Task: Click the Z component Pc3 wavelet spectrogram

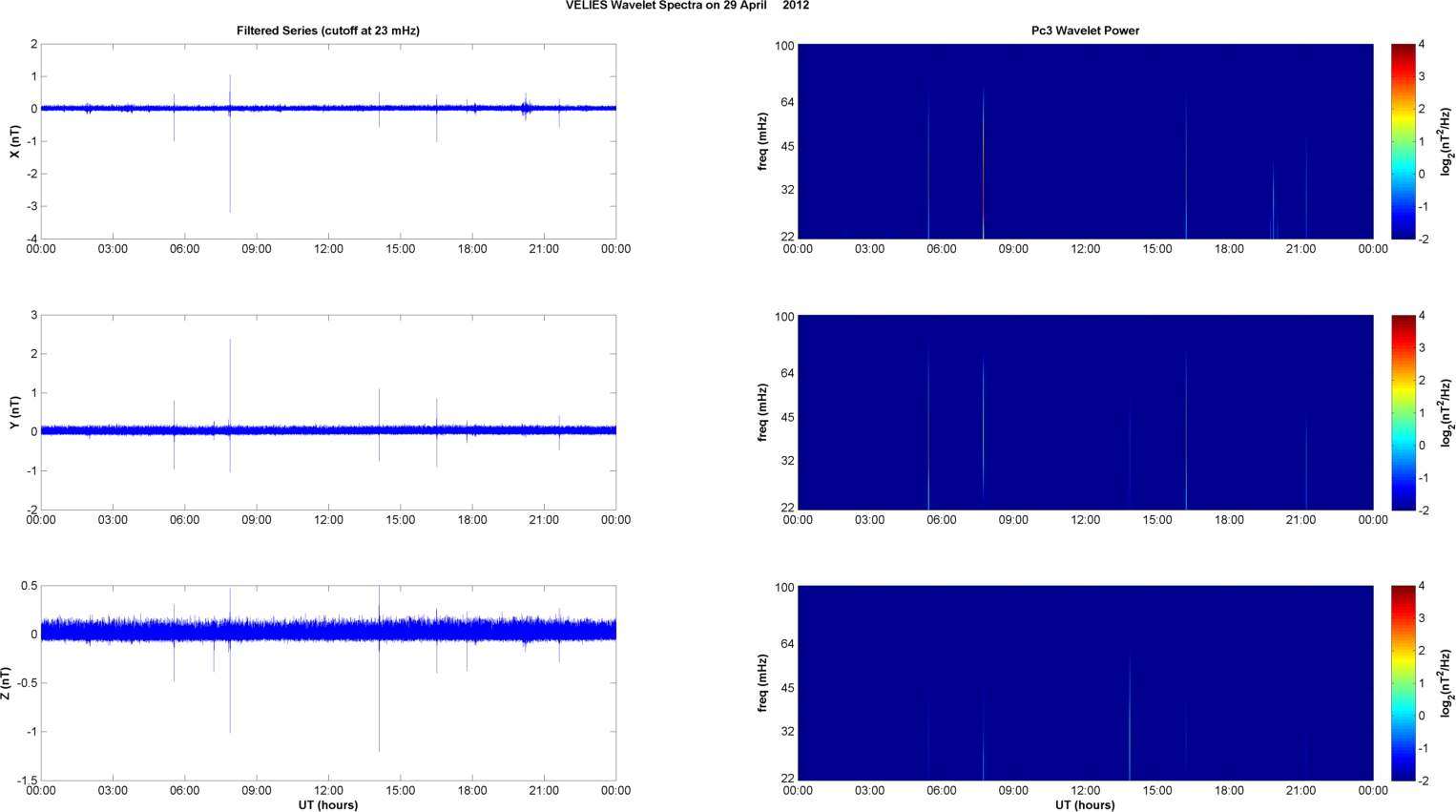Action: [1085, 683]
